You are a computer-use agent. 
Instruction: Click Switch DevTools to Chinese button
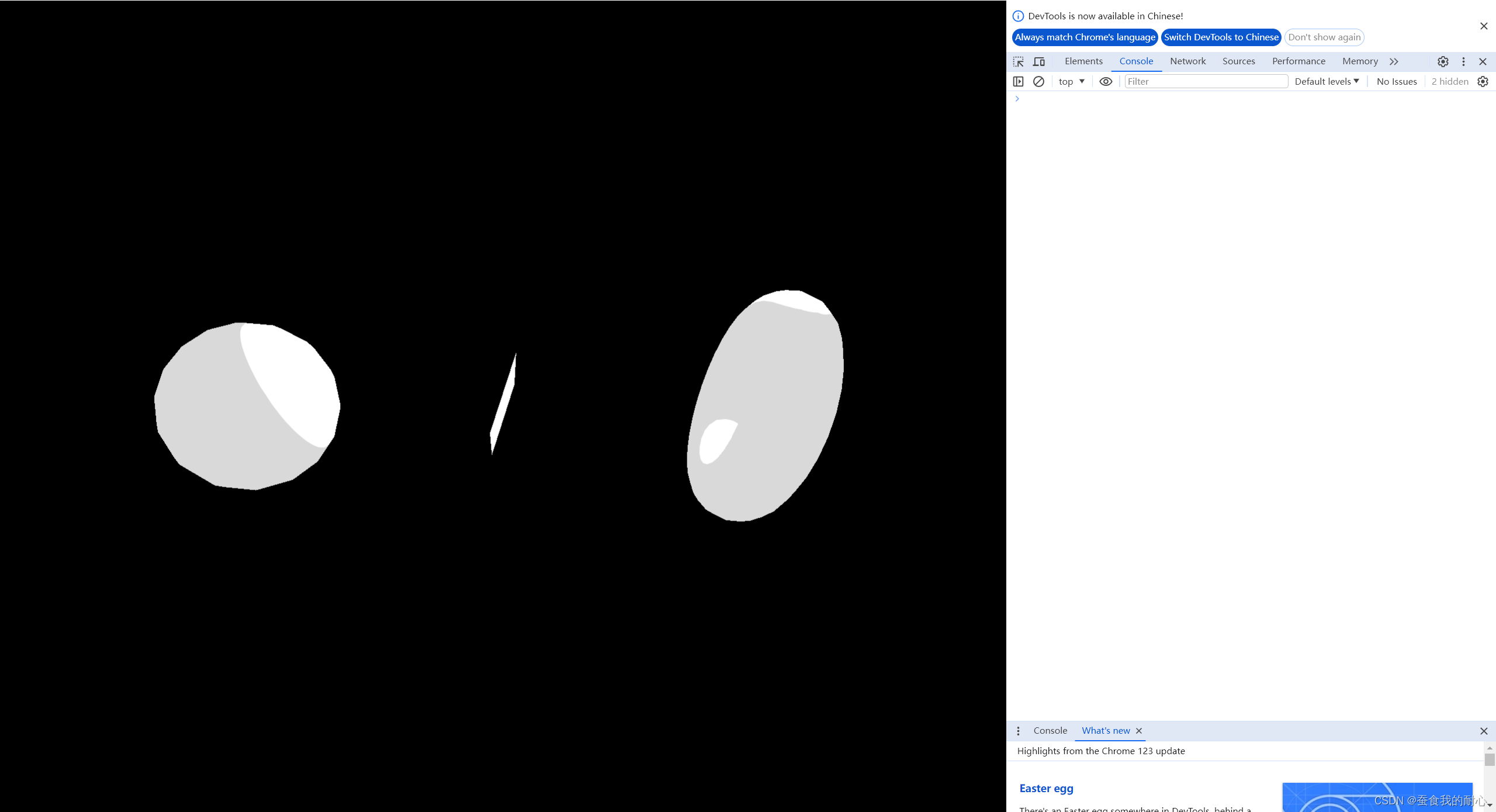tap(1221, 37)
